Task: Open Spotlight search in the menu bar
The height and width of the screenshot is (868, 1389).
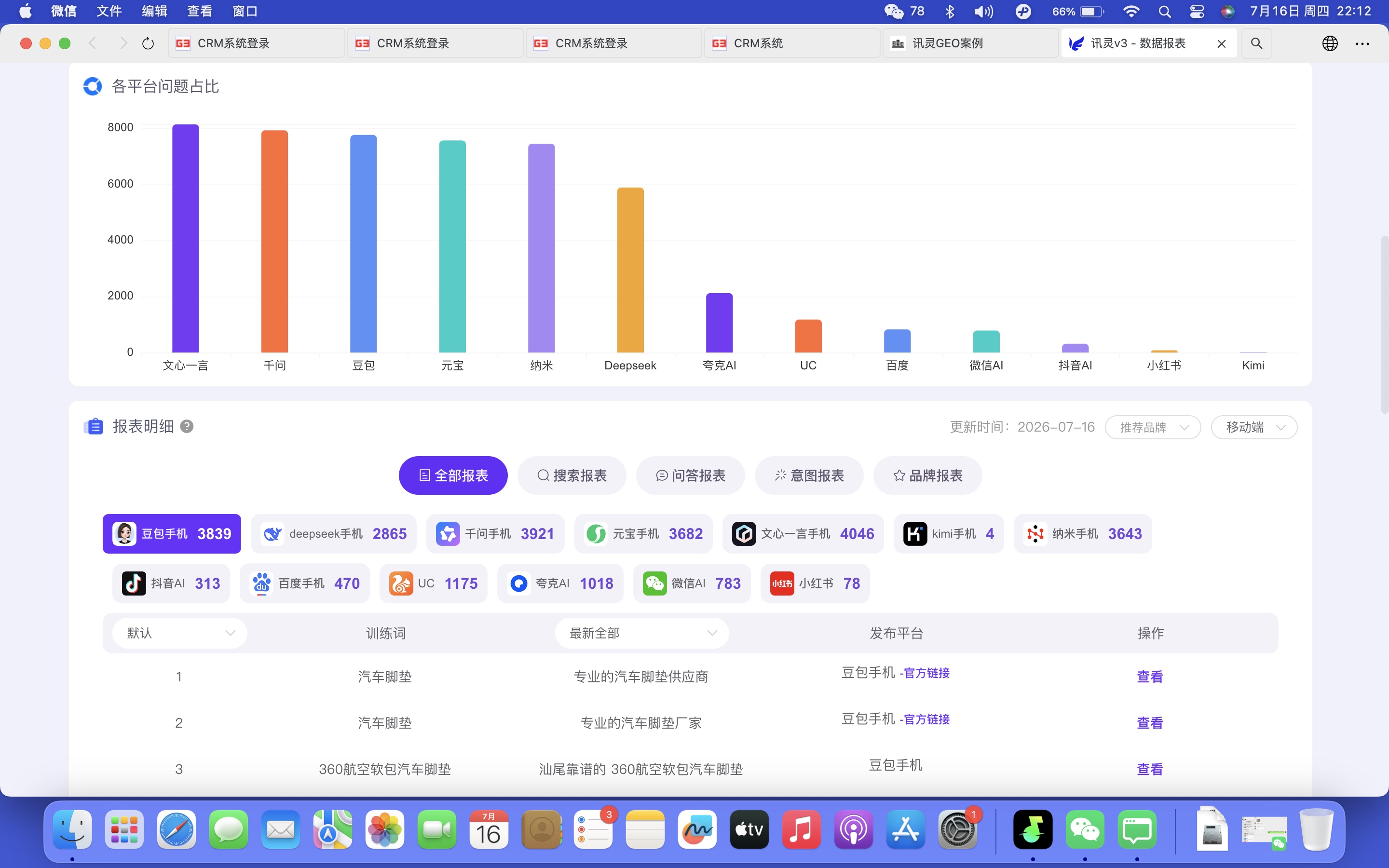Action: [x=1165, y=12]
